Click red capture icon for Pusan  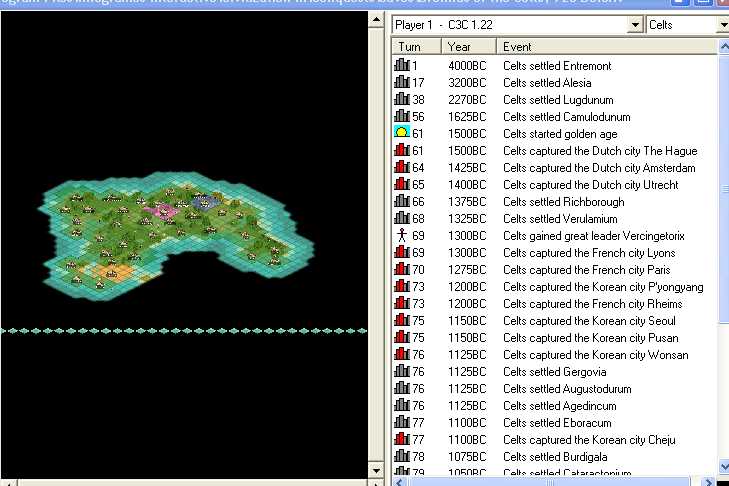tap(402, 337)
